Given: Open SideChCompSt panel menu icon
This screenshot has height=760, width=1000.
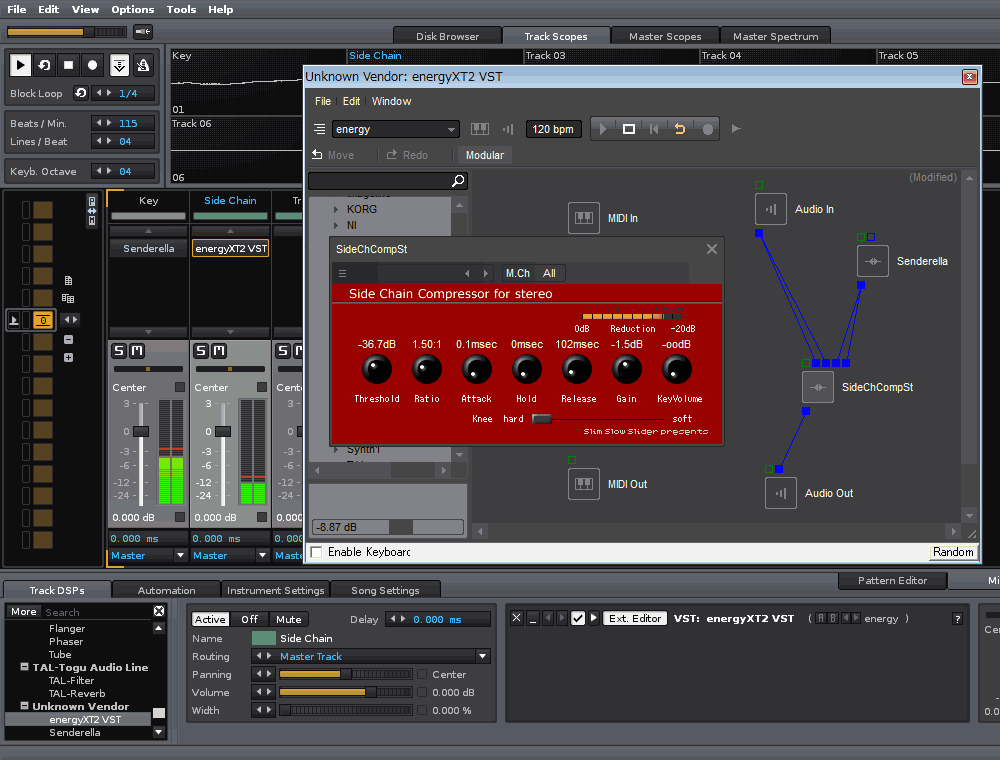Looking at the screenshot, I should (x=342, y=274).
